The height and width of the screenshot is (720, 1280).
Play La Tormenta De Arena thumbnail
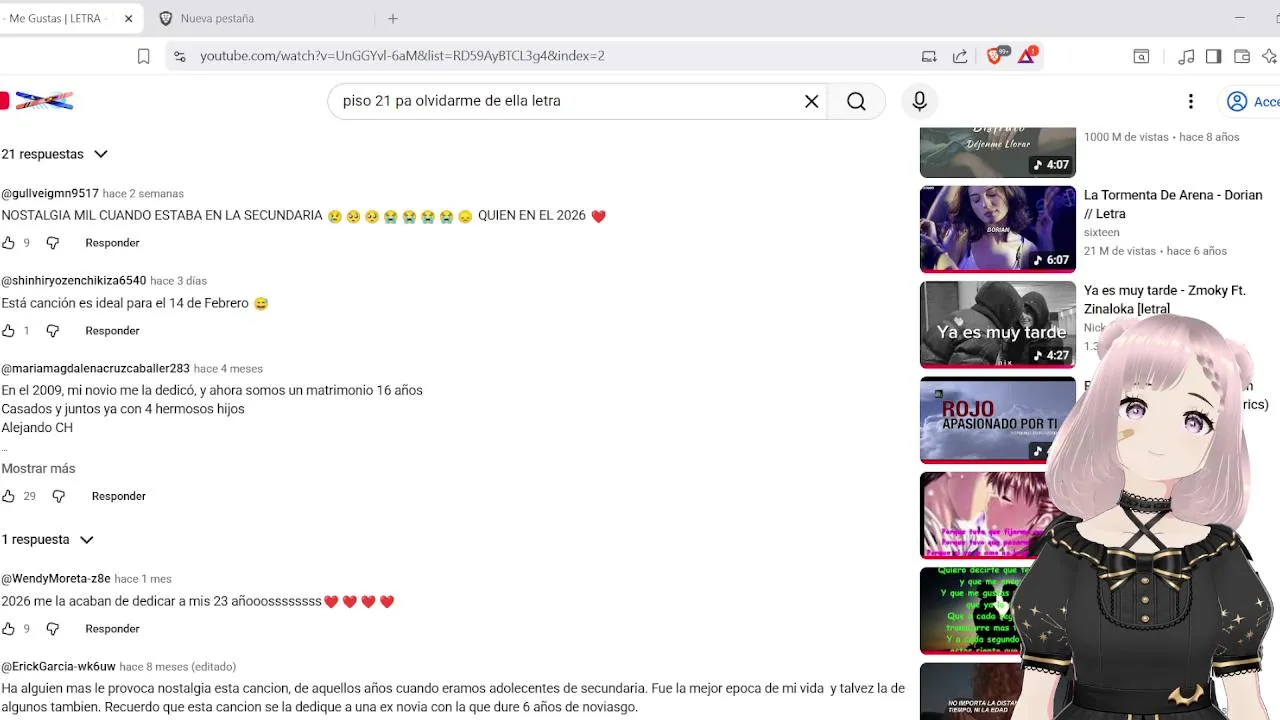tap(998, 229)
